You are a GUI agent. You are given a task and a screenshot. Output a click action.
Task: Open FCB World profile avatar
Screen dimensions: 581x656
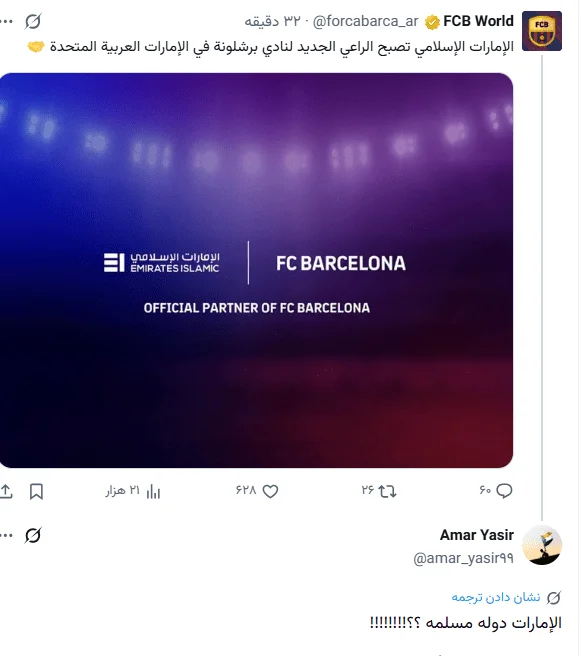pyautogui.click(x=542, y=31)
